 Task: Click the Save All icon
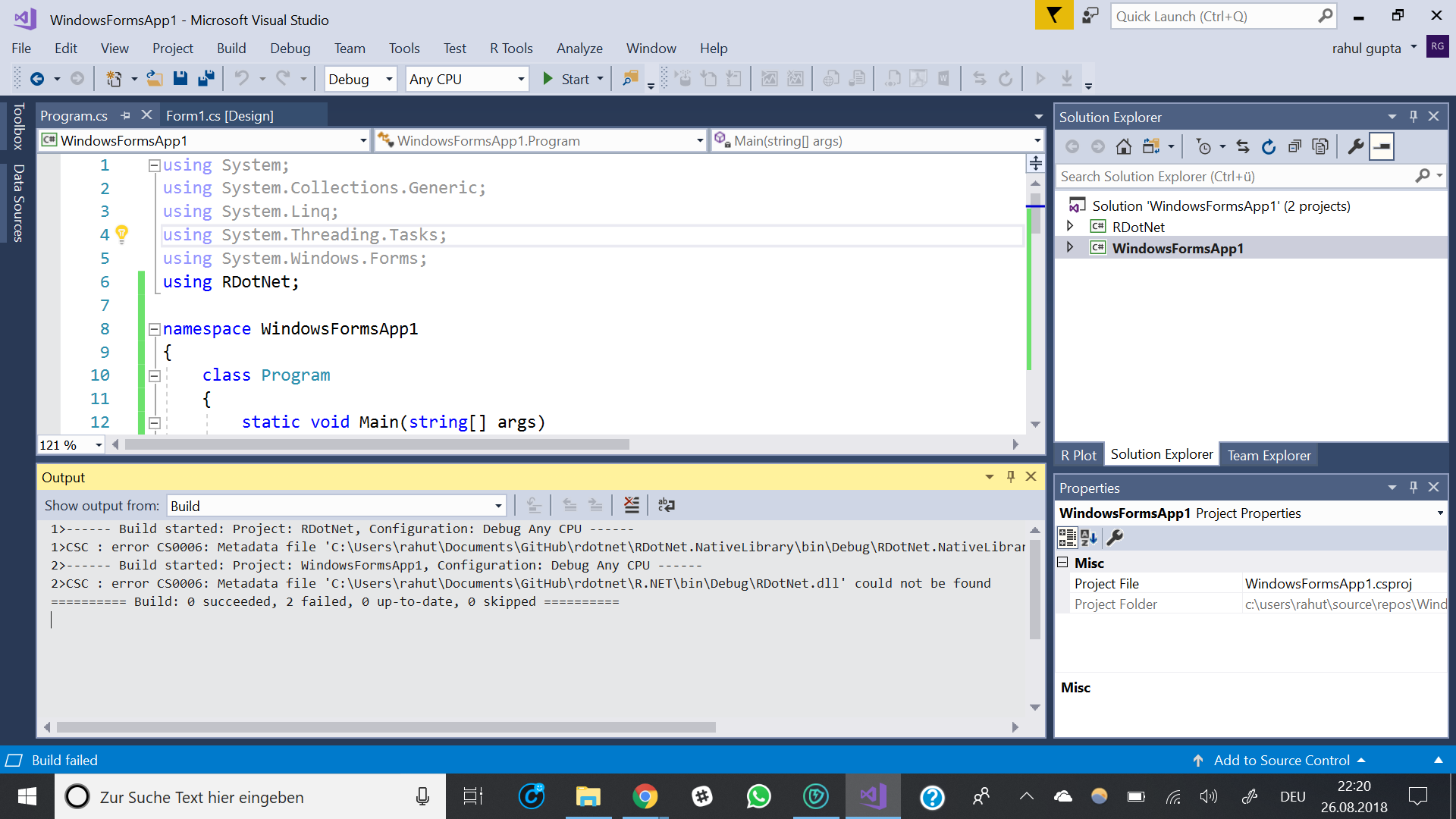206,78
